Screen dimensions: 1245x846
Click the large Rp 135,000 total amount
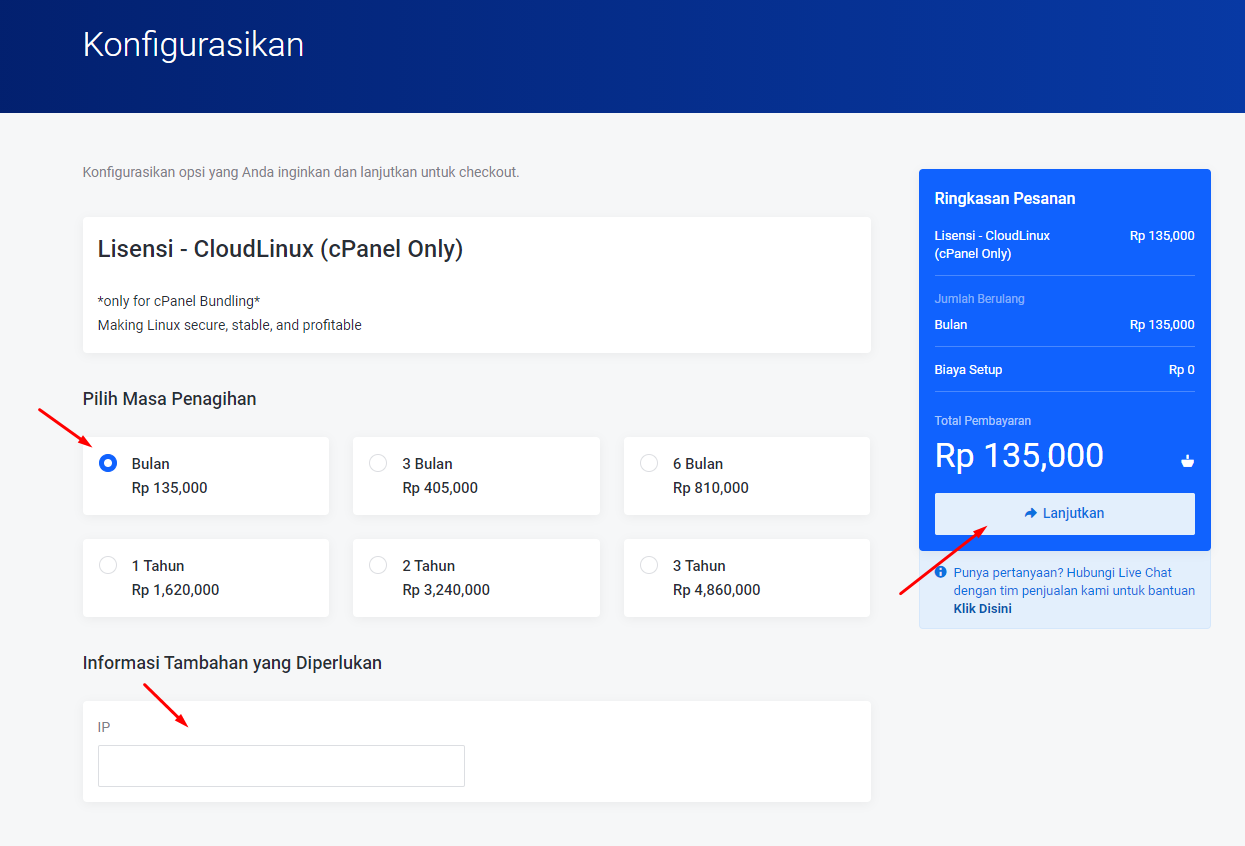coord(1018,456)
